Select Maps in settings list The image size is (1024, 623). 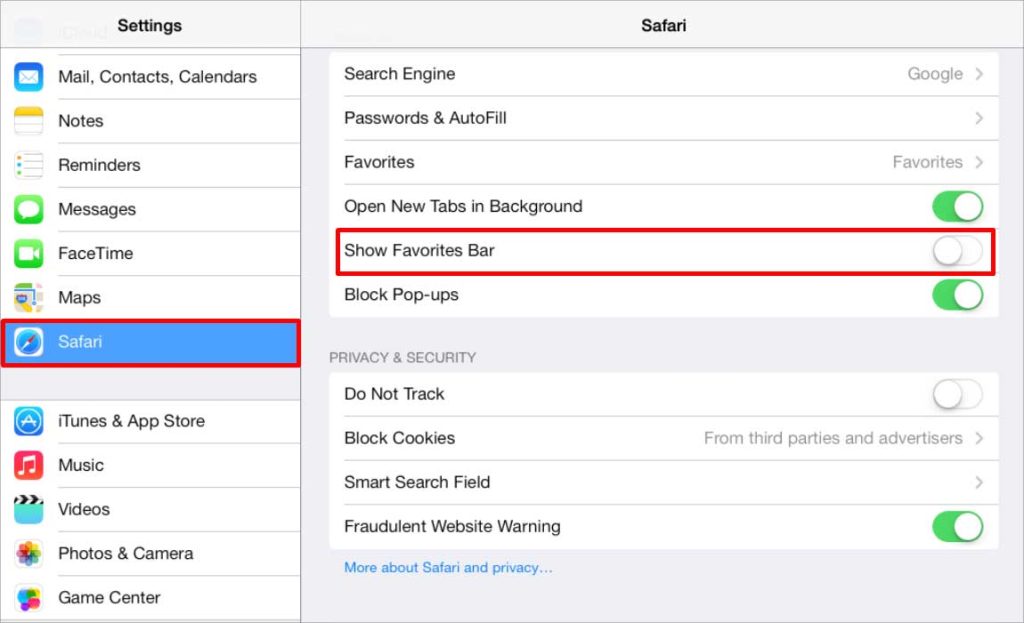(x=150, y=298)
